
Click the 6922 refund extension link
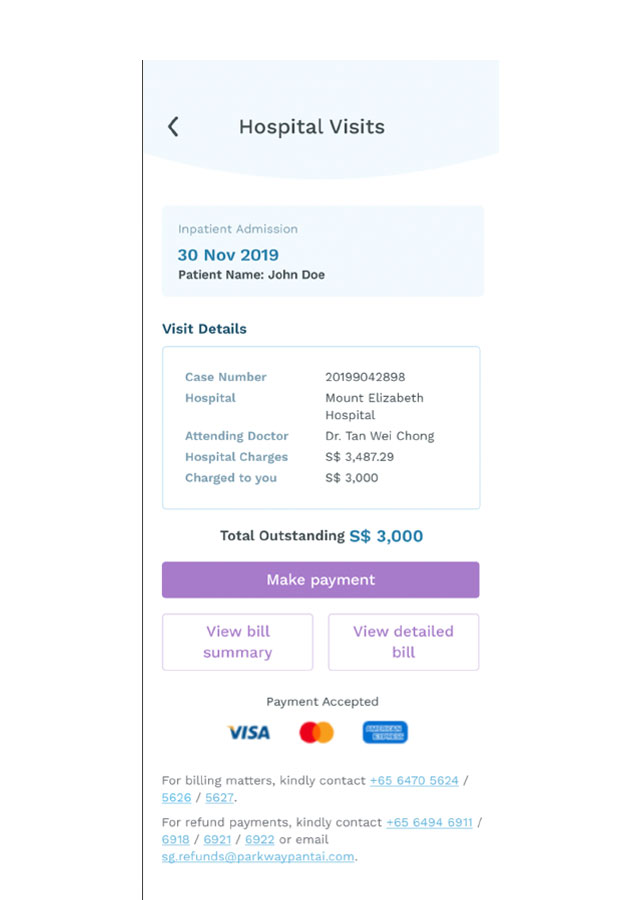[259, 840]
